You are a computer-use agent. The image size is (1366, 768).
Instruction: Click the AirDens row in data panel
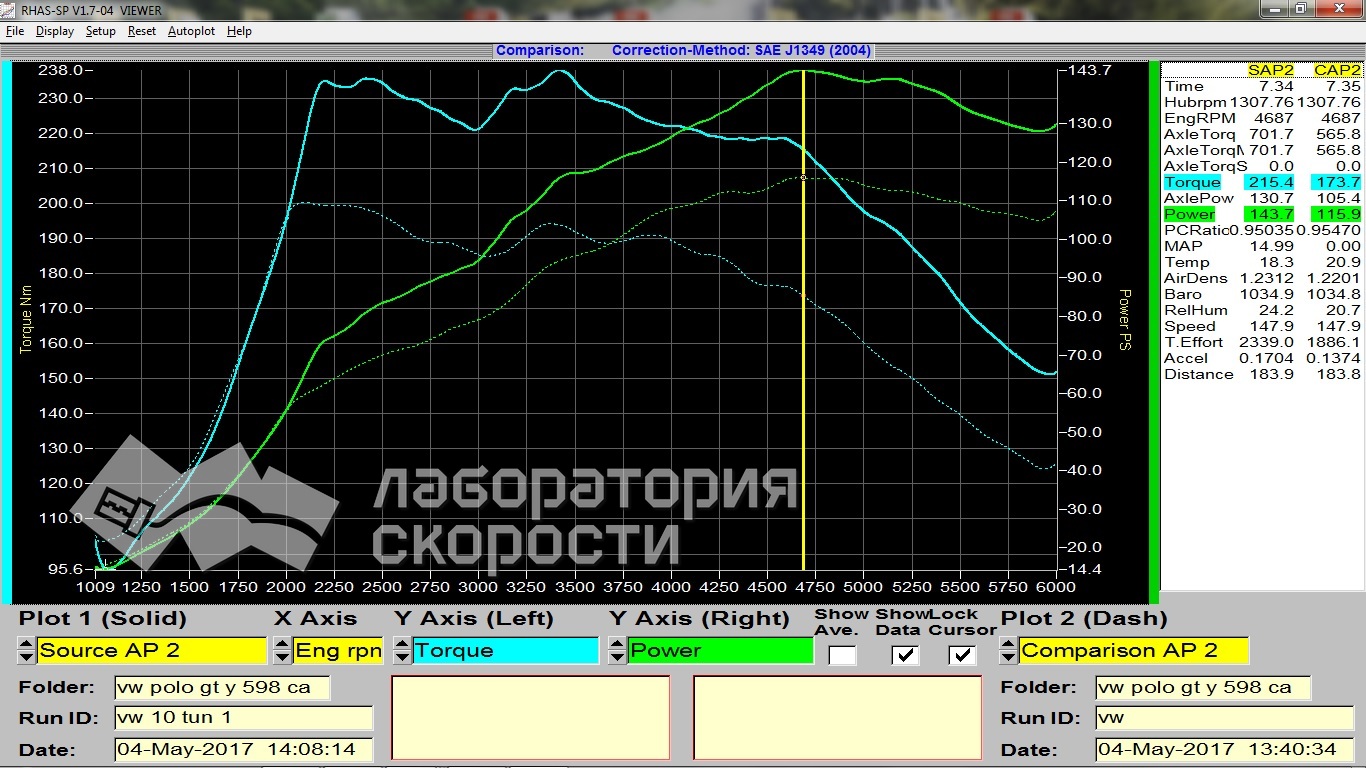pos(1262,278)
